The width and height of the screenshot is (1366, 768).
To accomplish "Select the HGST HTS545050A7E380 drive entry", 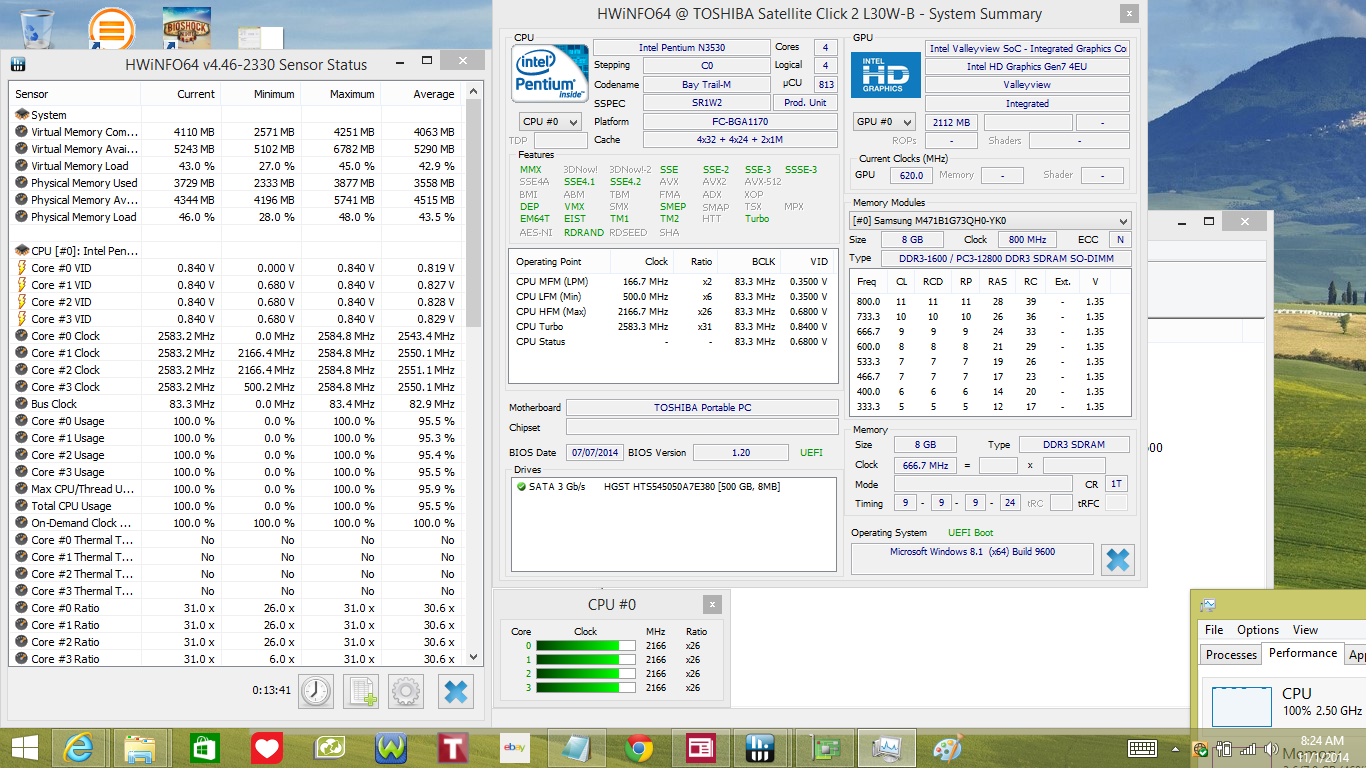I will (674, 487).
